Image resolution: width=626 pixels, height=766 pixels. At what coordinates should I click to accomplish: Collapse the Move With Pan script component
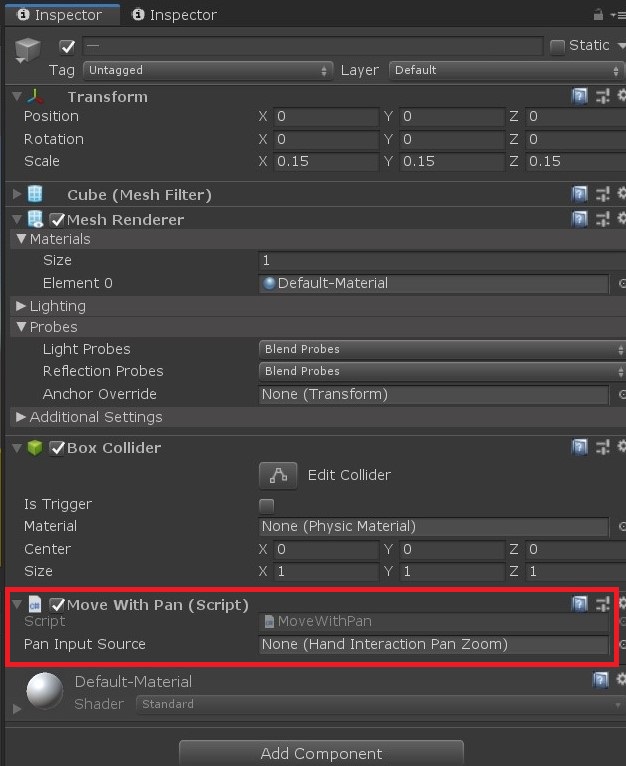coord(17,604)
